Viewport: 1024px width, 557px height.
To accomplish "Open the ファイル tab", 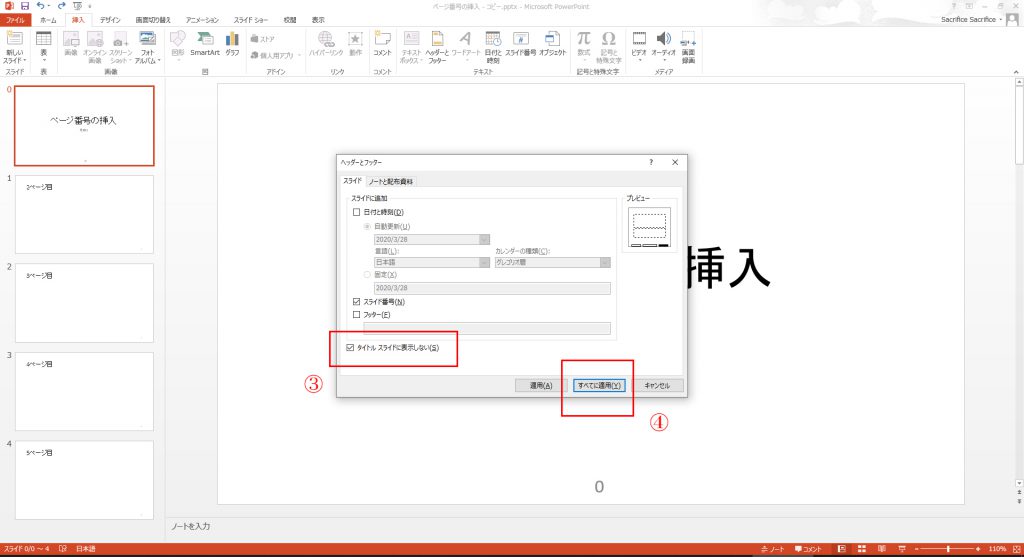I will 15,20.
